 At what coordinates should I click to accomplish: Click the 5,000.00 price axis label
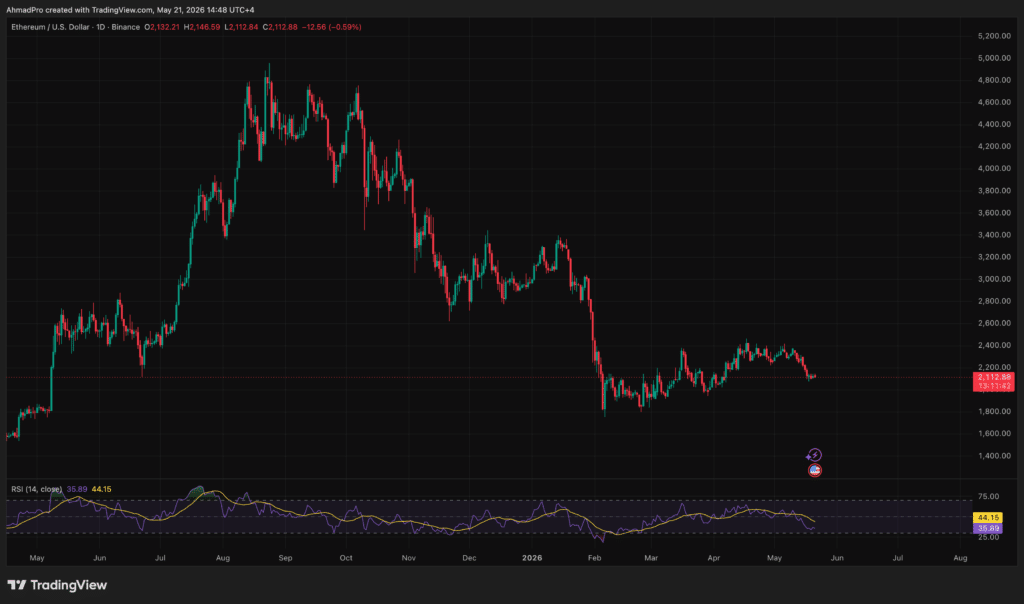994,58
